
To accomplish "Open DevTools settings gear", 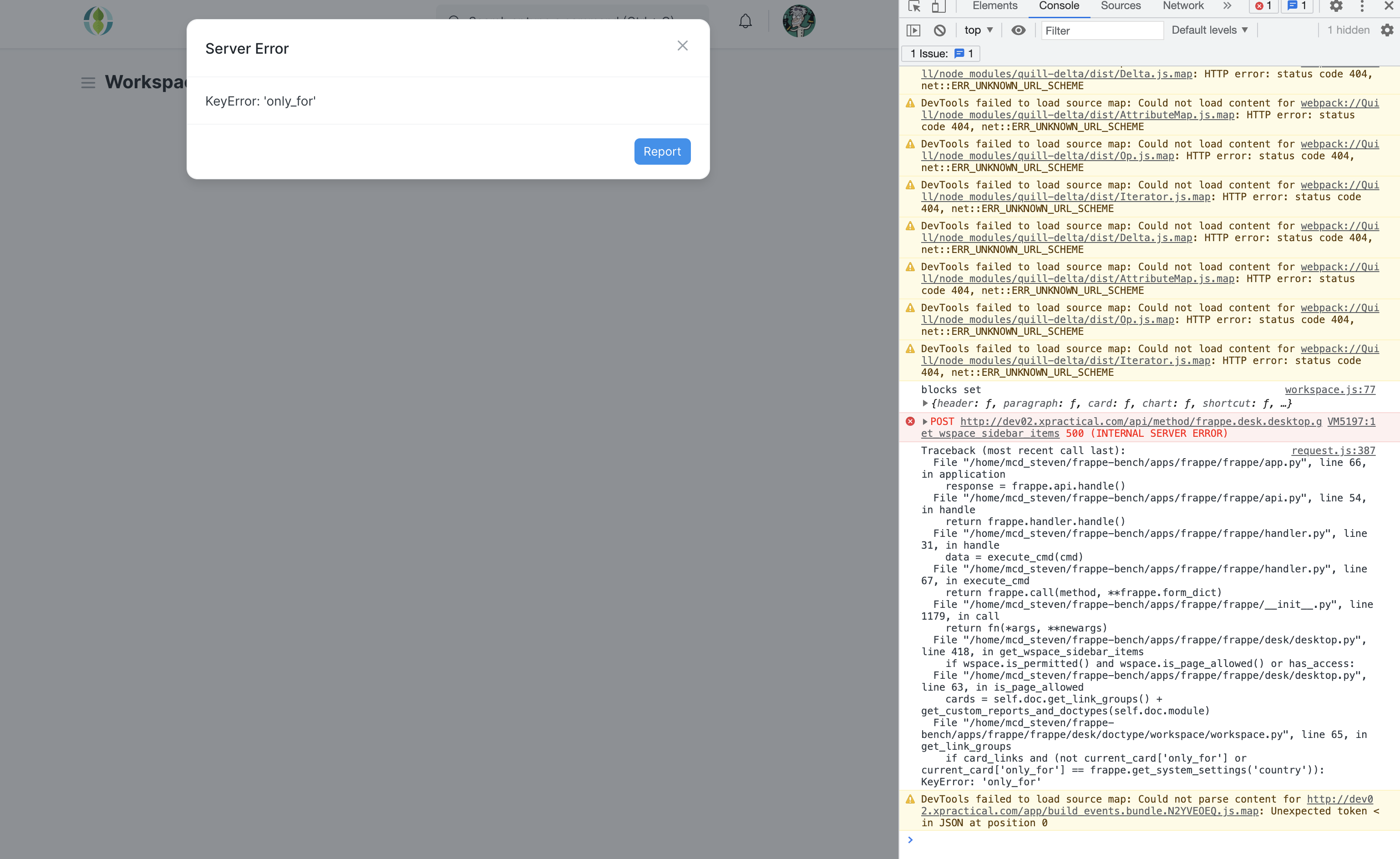I will click(x=1336, y=6).
